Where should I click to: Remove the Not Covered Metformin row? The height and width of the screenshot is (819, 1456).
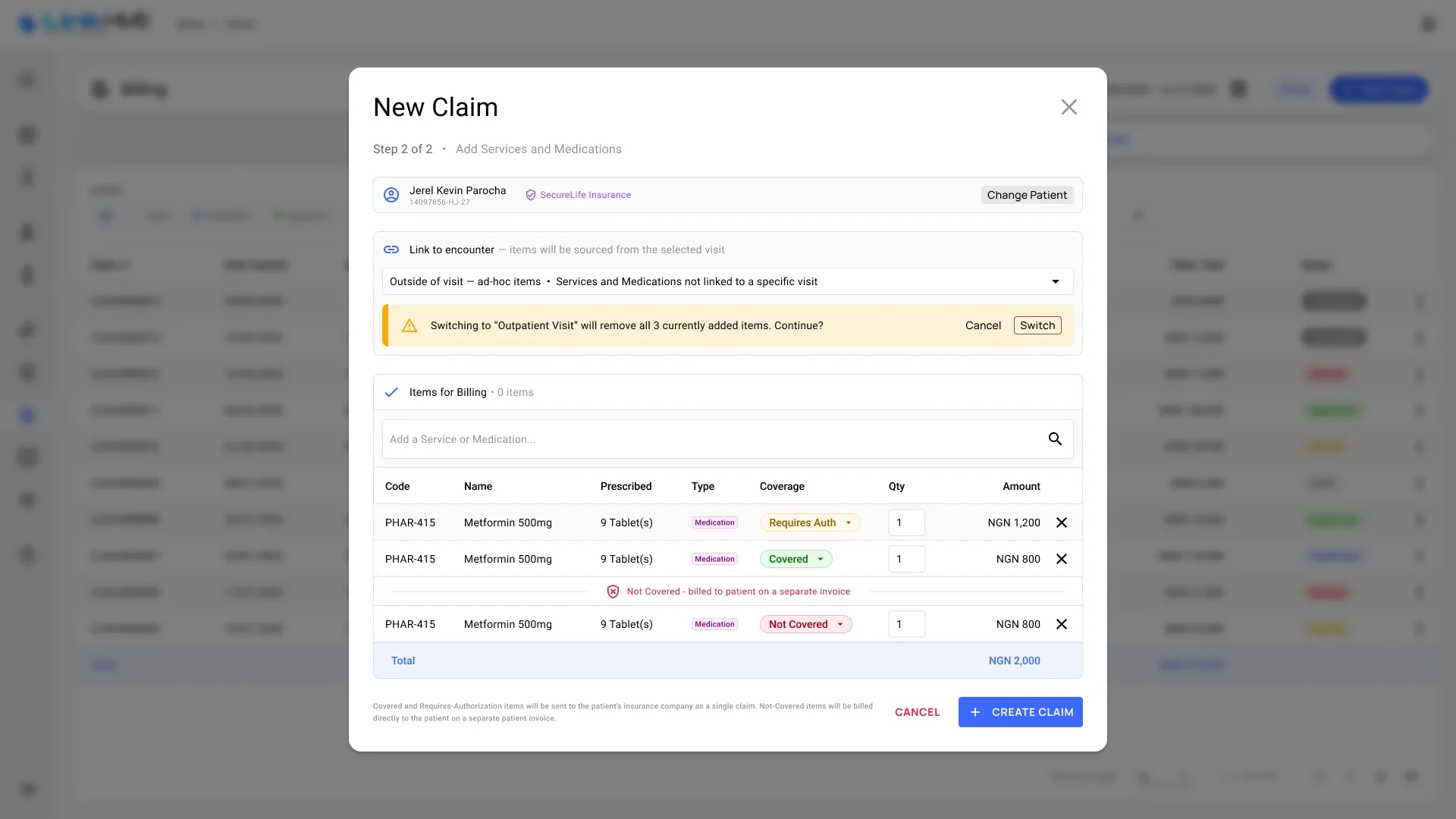(x=1062, y=624)
